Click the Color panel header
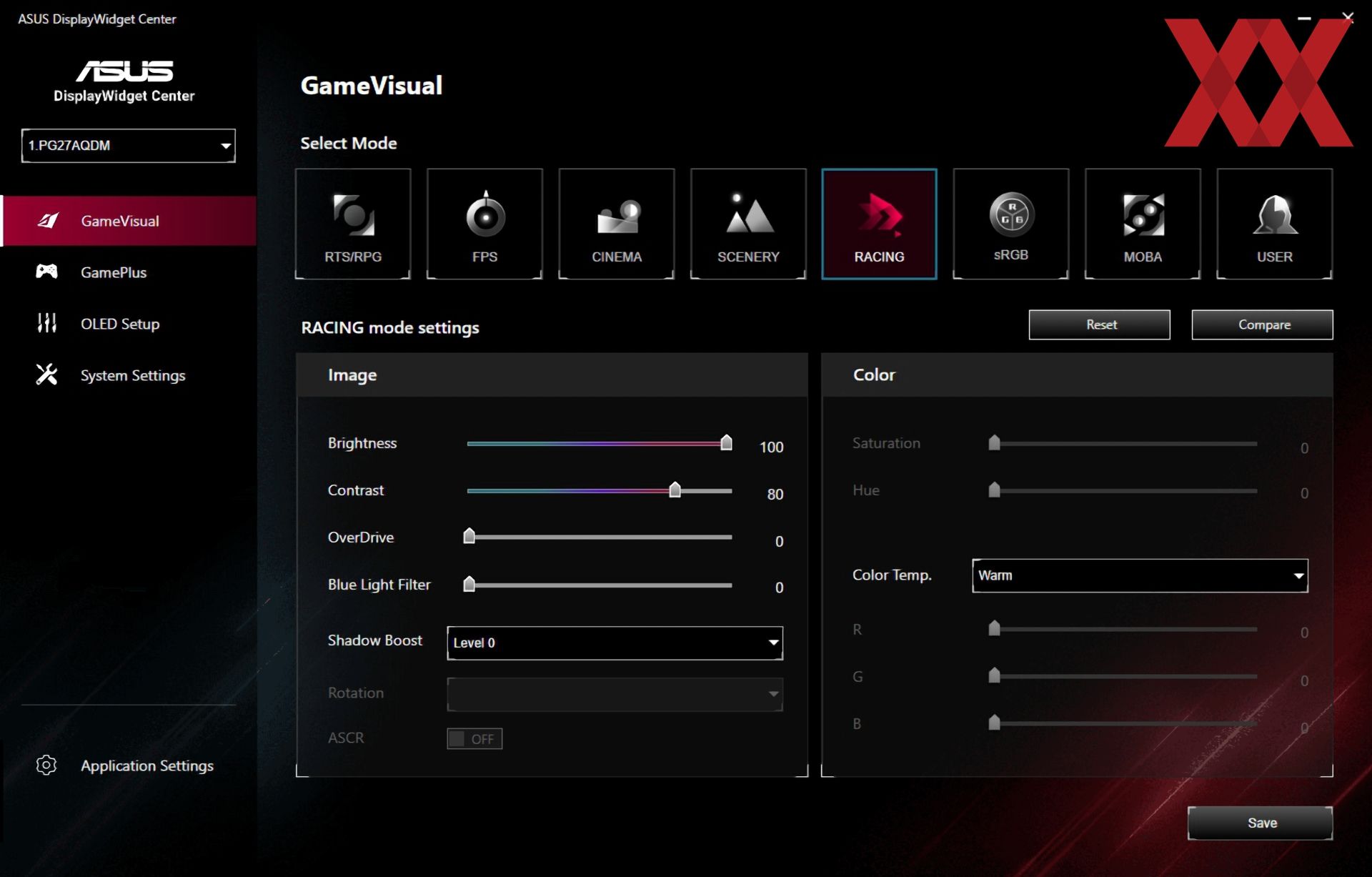The width and height of the screenshot is (1372, 877). (1077, 375)
